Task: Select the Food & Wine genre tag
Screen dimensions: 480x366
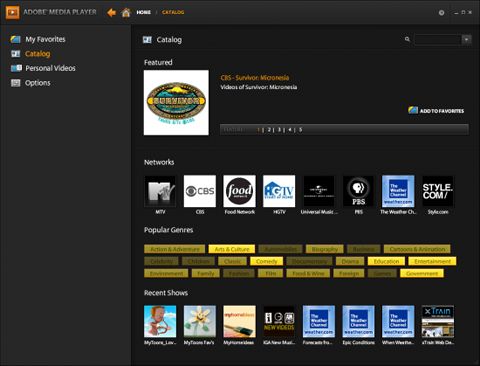Action: (308, 273)
